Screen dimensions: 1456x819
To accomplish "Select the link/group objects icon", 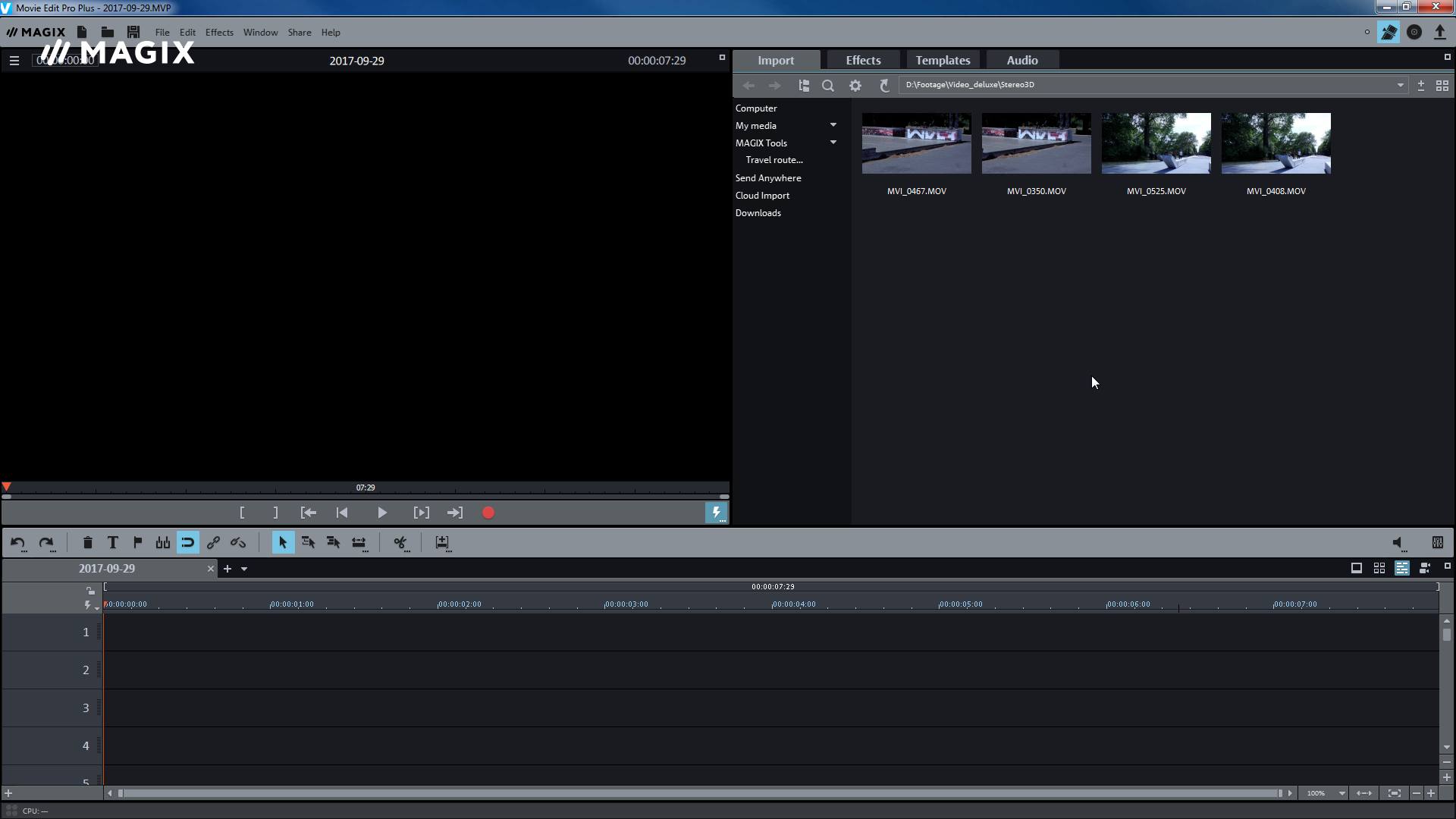I will 213,542.
